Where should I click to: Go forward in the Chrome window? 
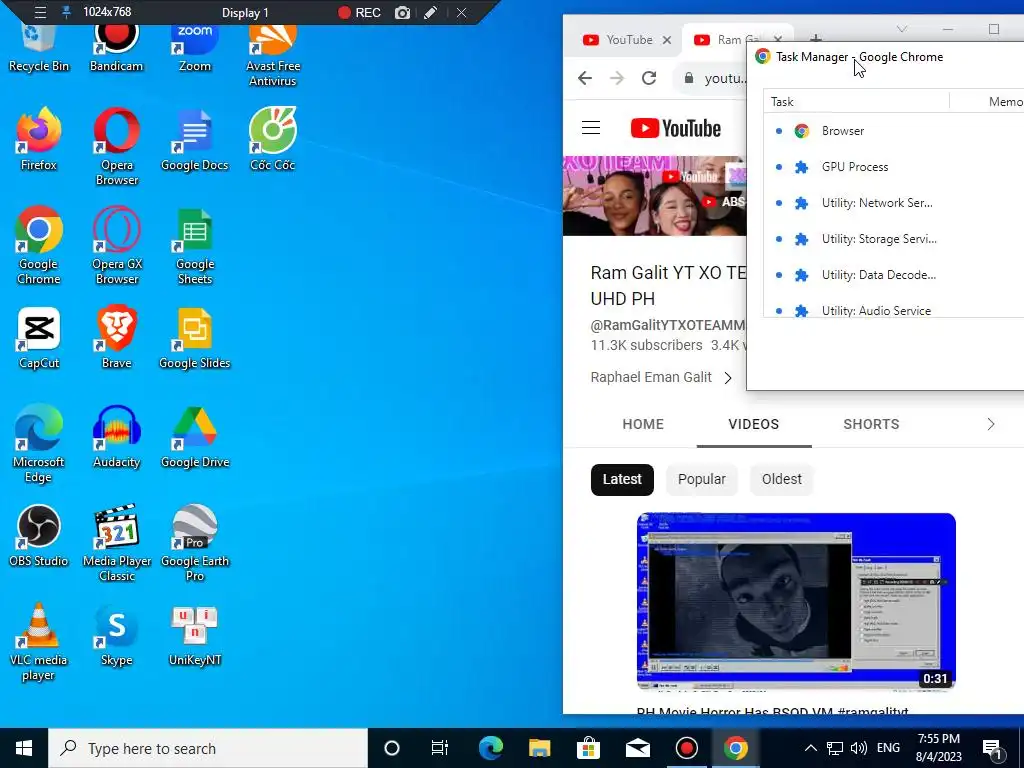click(x=616, y=78)
